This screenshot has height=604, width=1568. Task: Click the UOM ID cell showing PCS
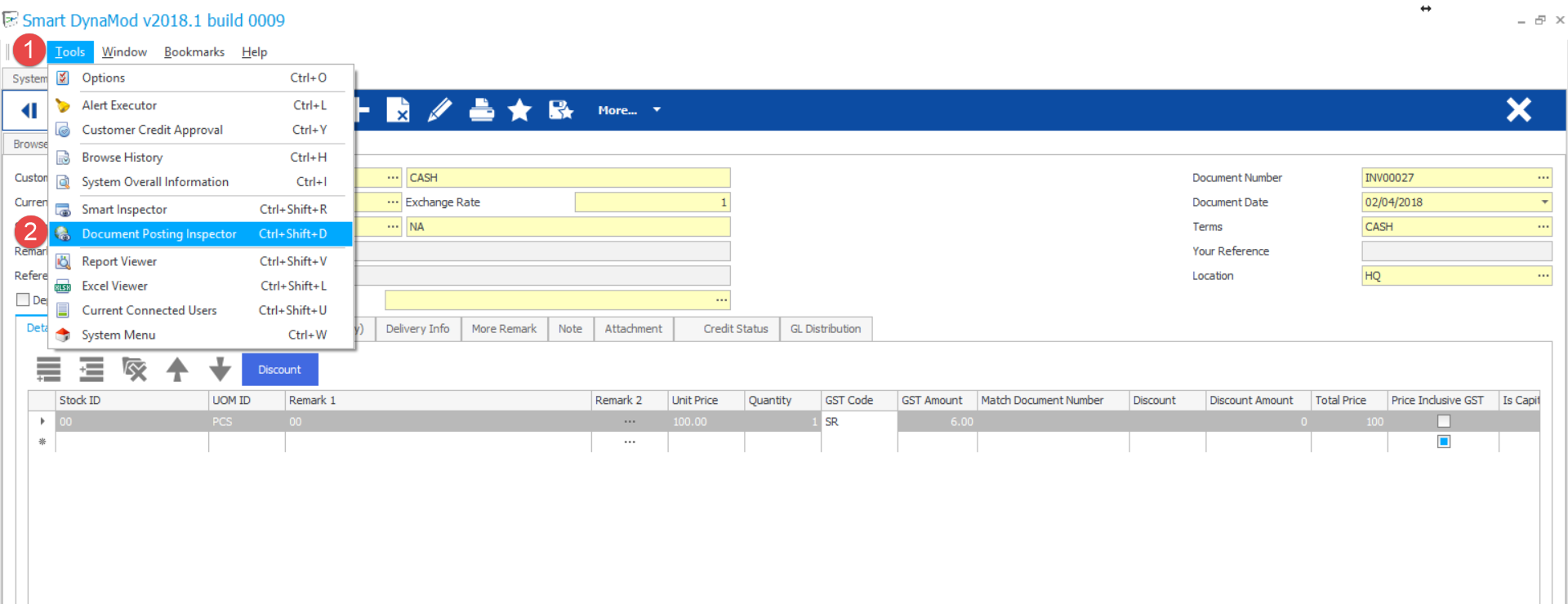point(247,421)
